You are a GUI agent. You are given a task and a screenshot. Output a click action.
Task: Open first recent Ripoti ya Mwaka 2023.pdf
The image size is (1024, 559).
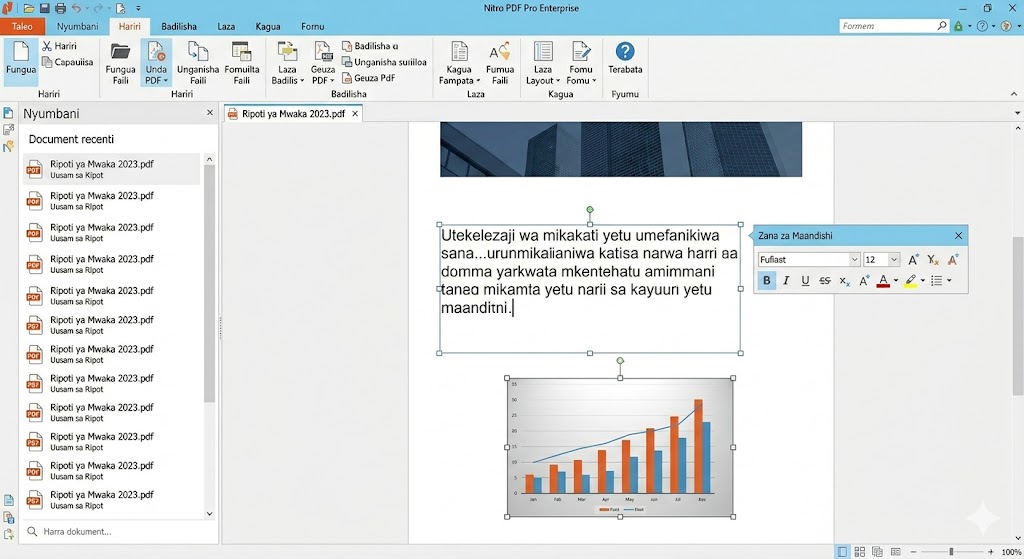[x=112, y=168]
